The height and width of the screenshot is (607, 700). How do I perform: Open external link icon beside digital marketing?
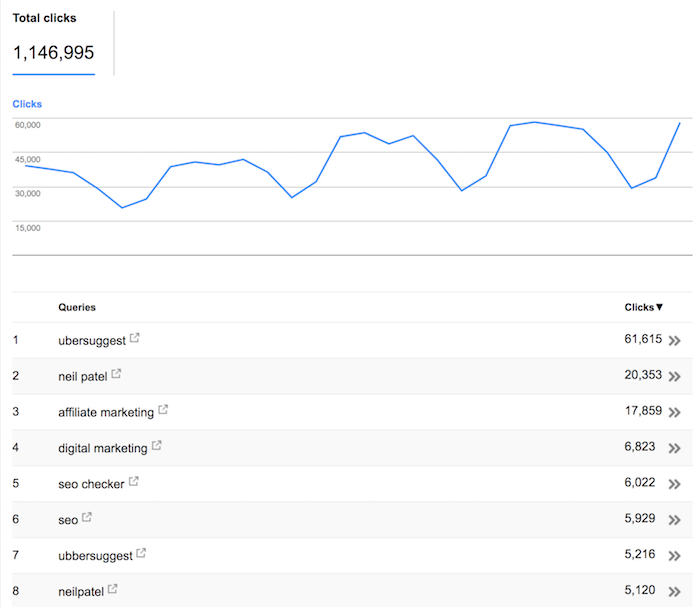(x=157, y=445)
